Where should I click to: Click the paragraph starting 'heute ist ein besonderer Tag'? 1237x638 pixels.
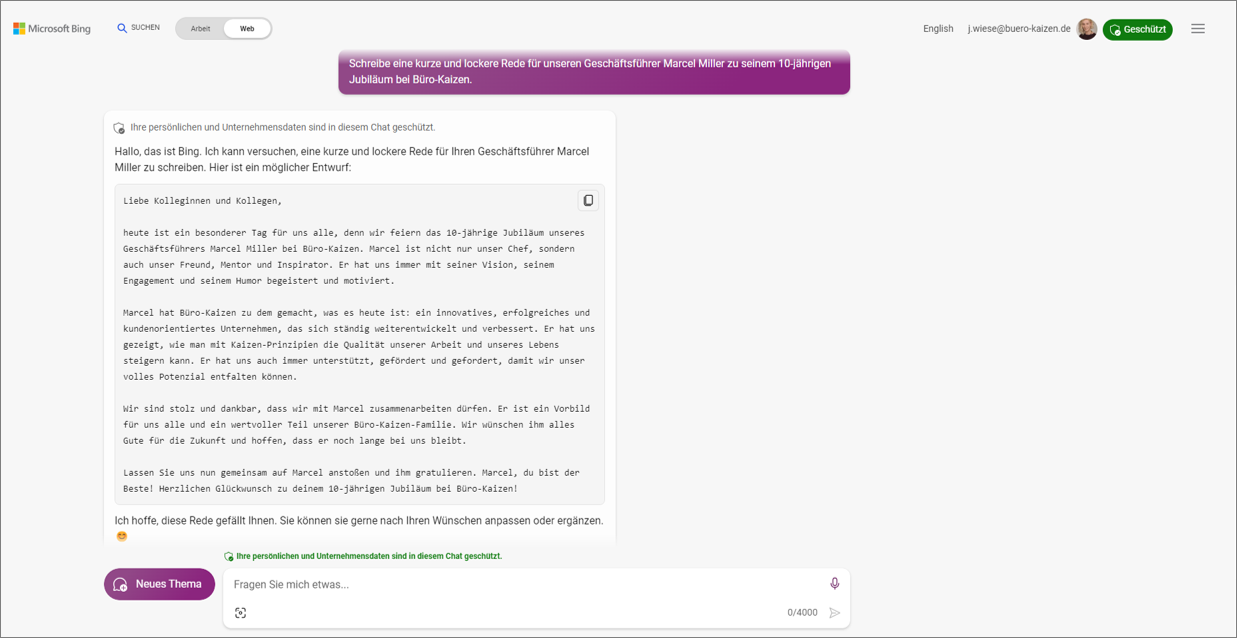point(355,257)
